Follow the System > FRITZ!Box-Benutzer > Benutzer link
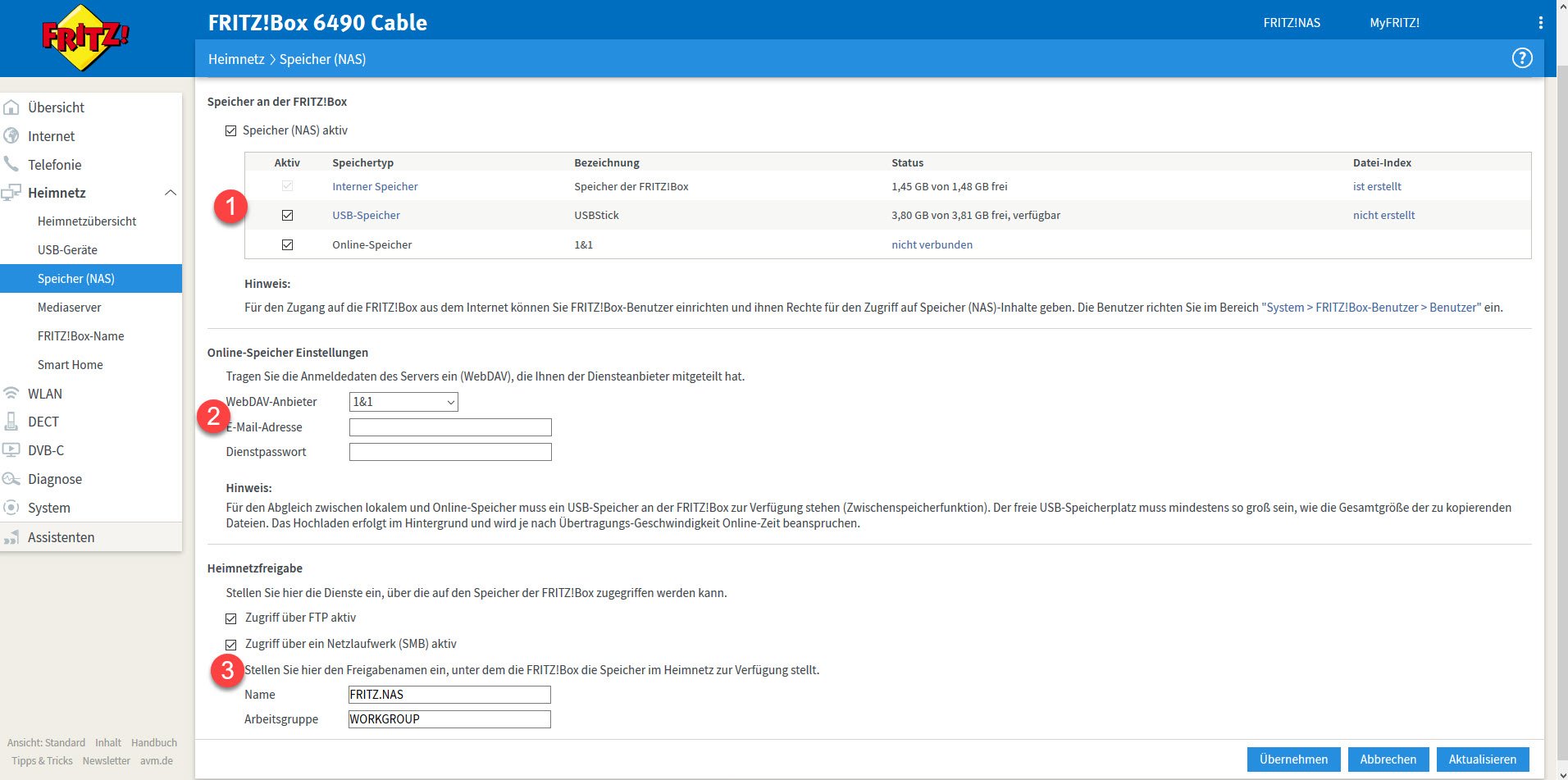The image size is (1568, 780). coord(1371,308)
